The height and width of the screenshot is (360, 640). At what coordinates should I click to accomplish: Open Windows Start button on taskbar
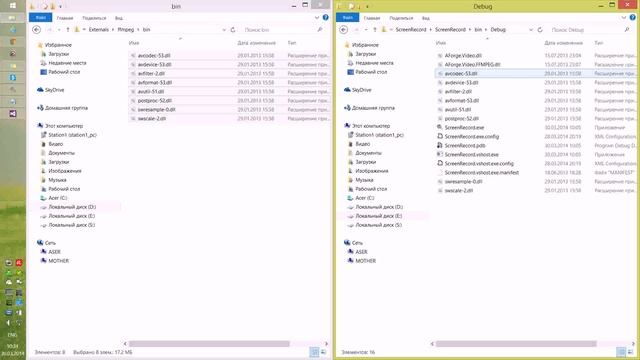13,6
